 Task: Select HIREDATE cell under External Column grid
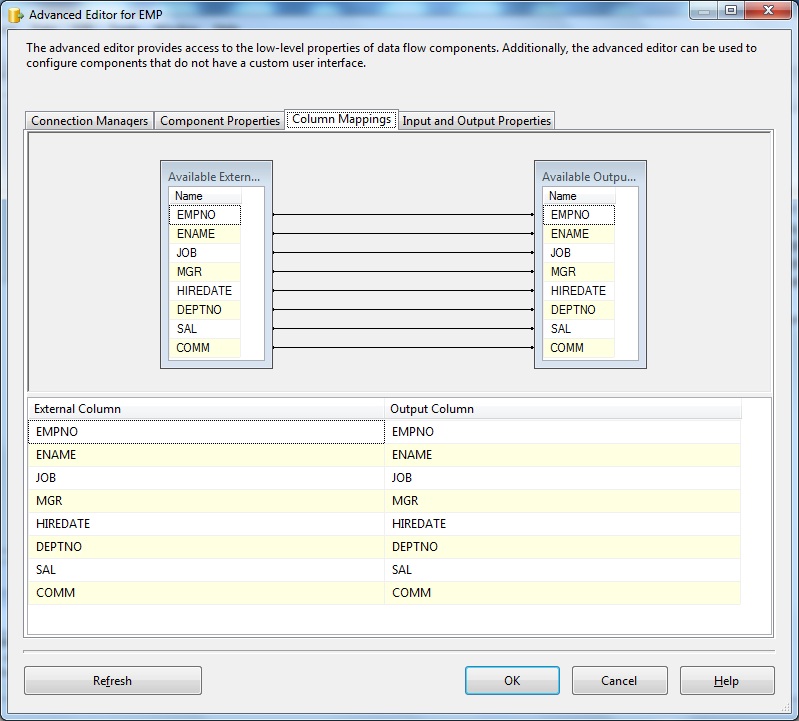206,523
